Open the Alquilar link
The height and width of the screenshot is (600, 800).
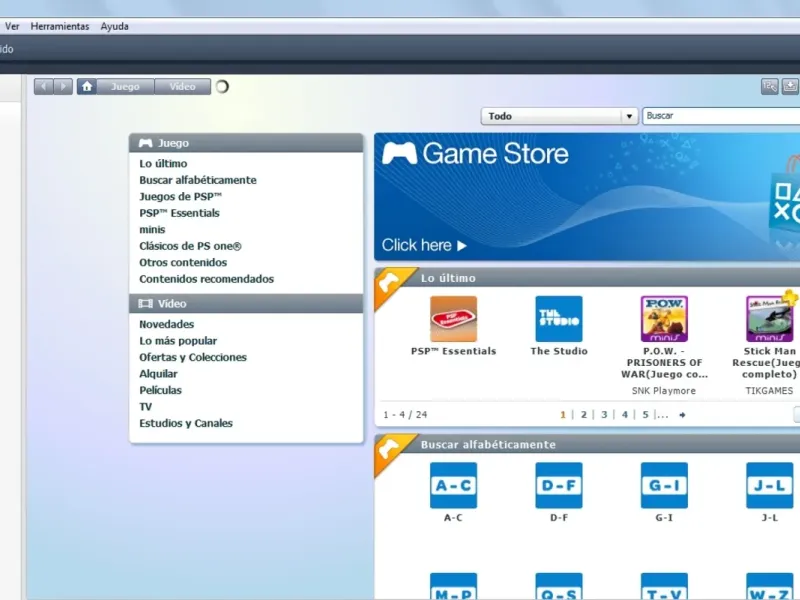pos(158,374)
